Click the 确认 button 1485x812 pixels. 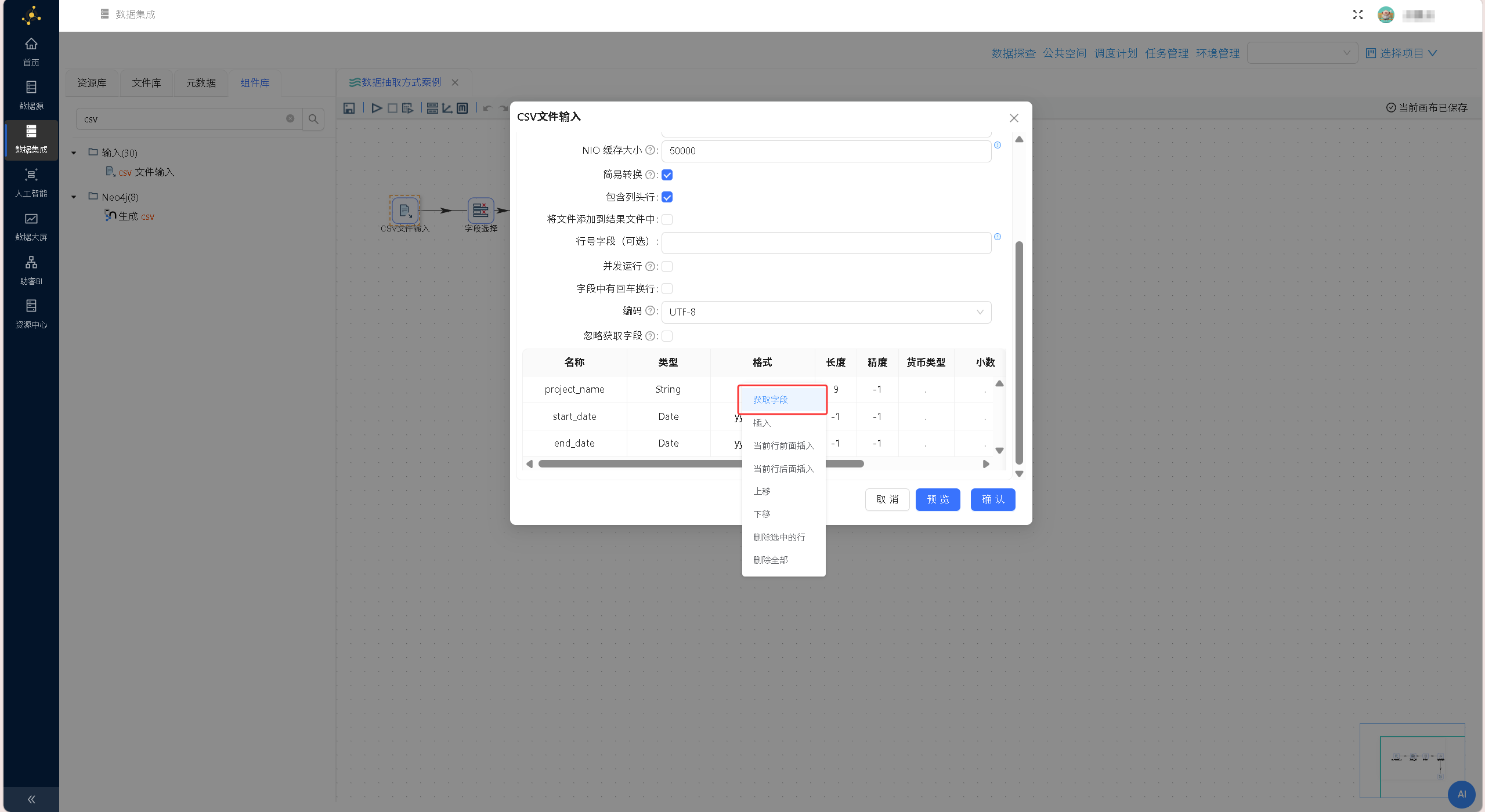[993, 499]
